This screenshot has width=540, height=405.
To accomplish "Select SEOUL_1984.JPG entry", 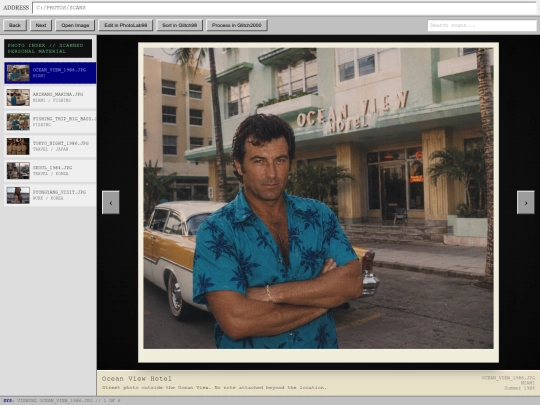I will (50, 171).
